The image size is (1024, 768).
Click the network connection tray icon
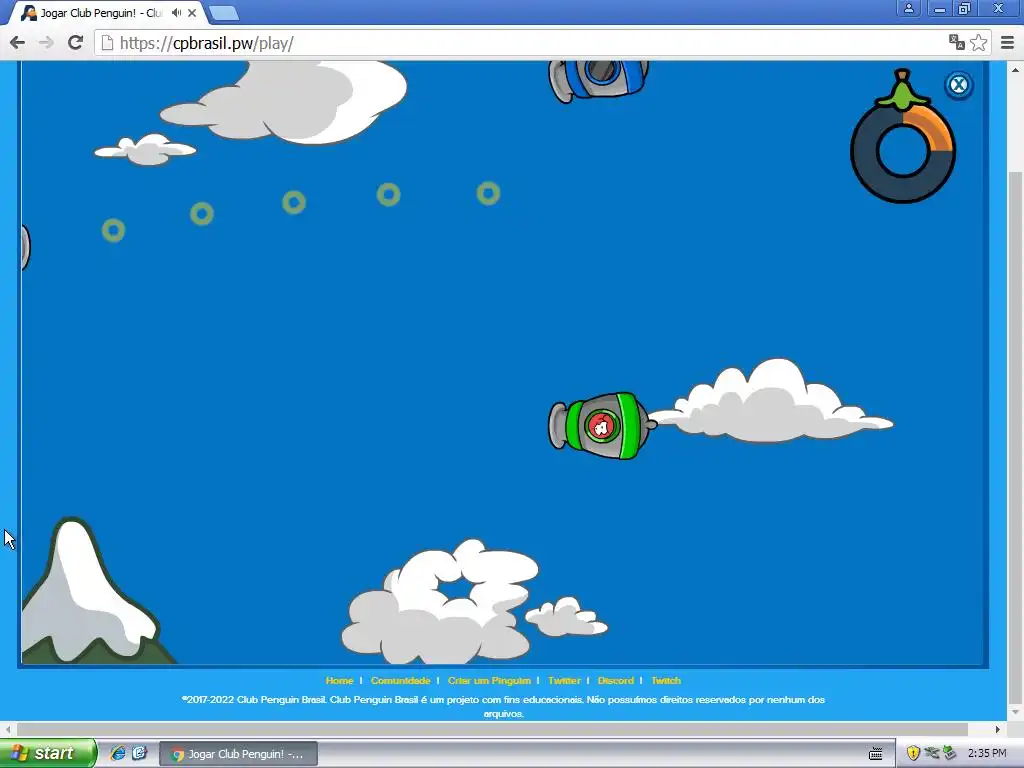tap(931, 753)
